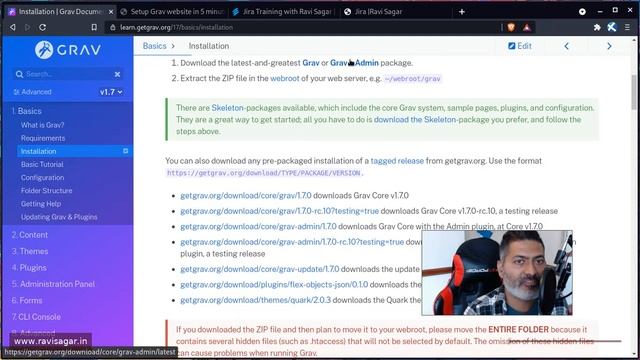The width and height of the screenshot is (640, 360).
Task: Go to previous docs page arrow
Action: (567, 46)
